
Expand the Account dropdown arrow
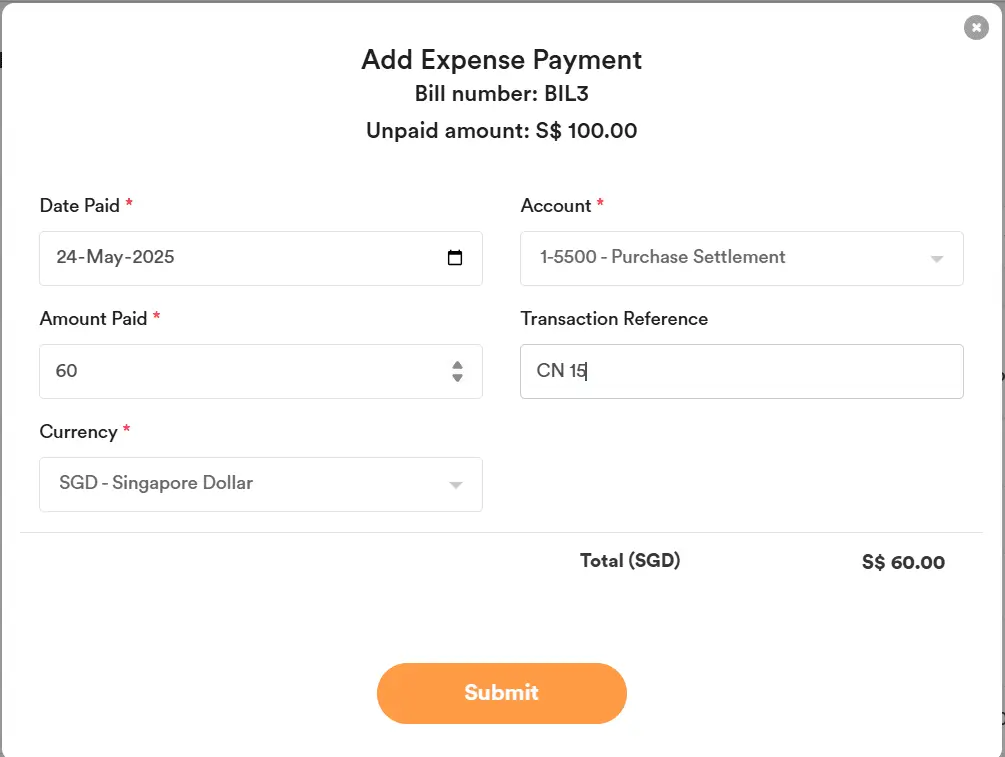tap(937, 259)
